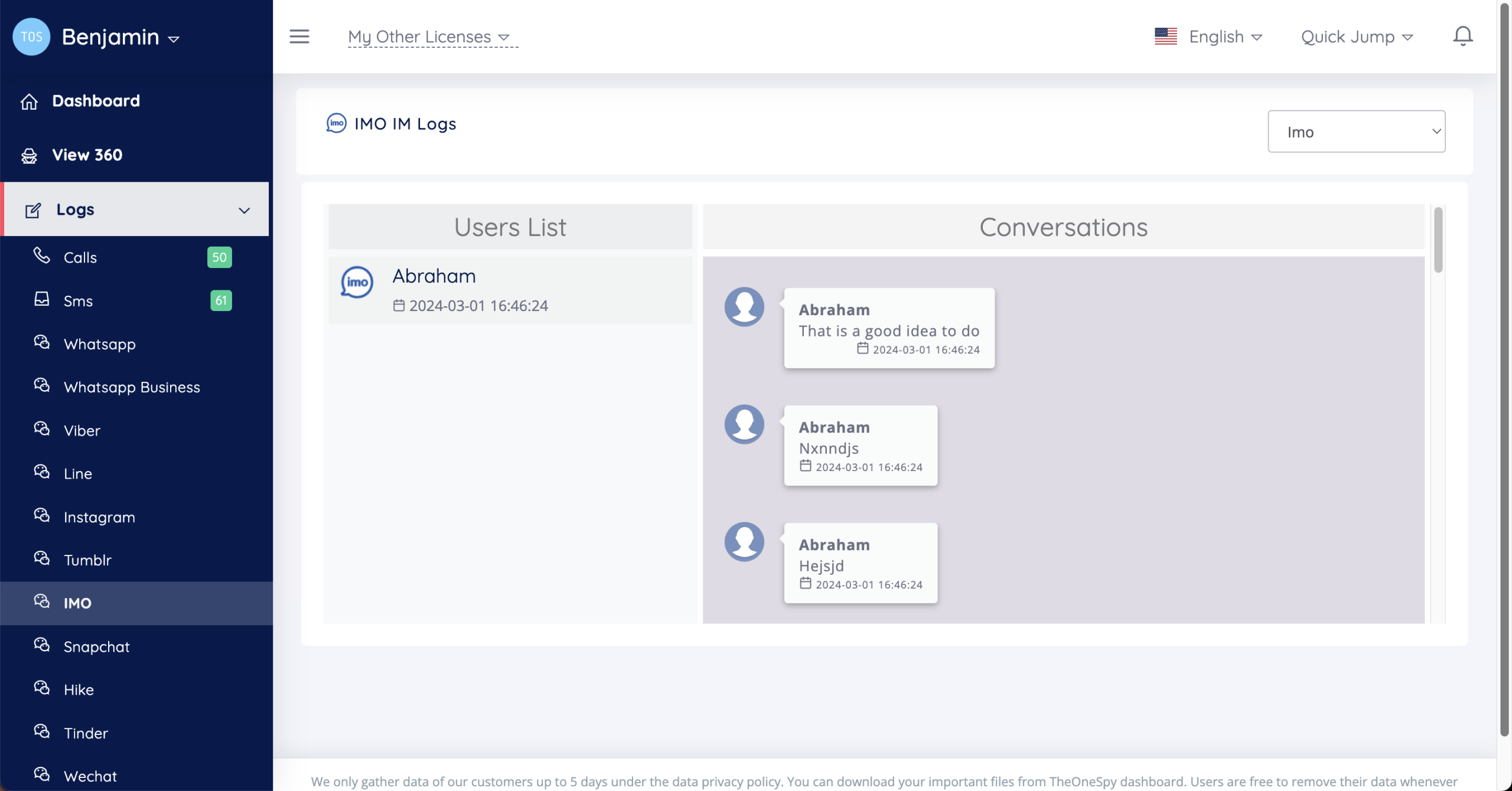1512x791 pixels.
Task: Click the notification bell icon
Action: pyautogui.click(x=1462, y=37)
